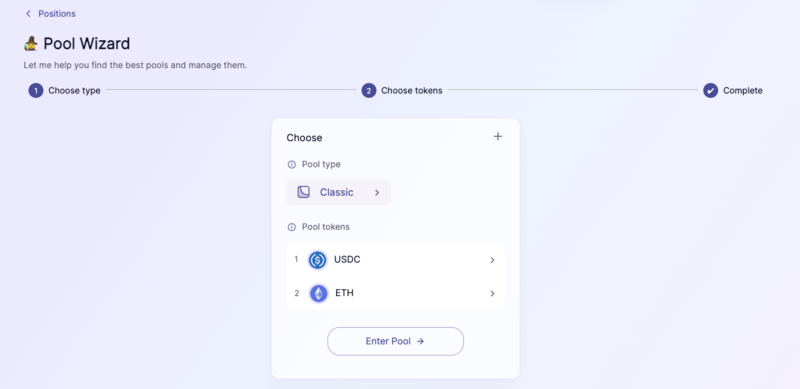Expand the USDC row chevron
The image size is (800, 389).
[492, 260]
